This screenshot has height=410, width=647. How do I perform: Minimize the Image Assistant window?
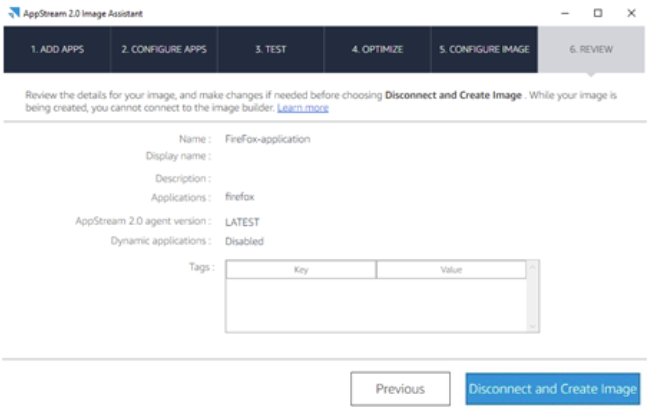(565, 13)
